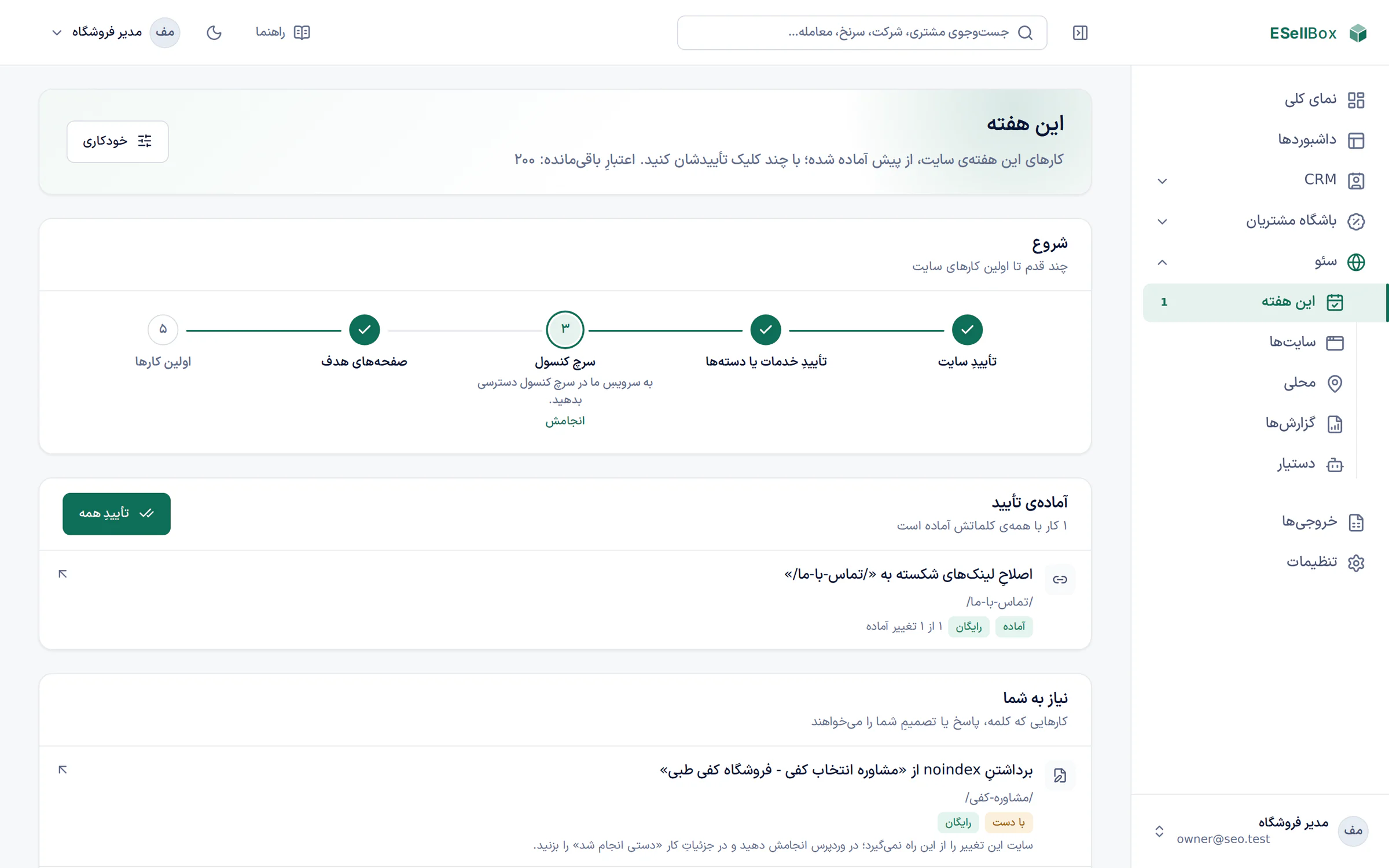The width and height of the screenshot is (1389, 868).
Task: Click the تنظیمات gear icon
Action: coord(1356,562)
